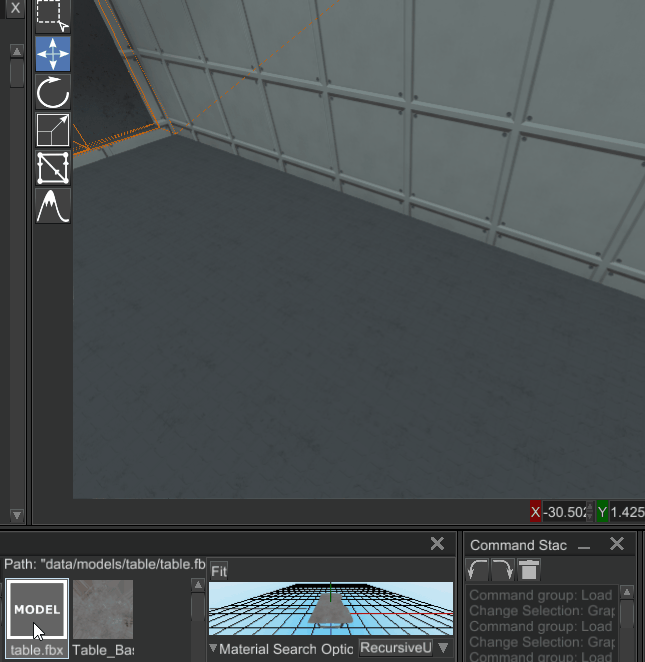This screenshot has width=645, height=662.
Task: Close the left side panel with X
Action: click(15, 8)
